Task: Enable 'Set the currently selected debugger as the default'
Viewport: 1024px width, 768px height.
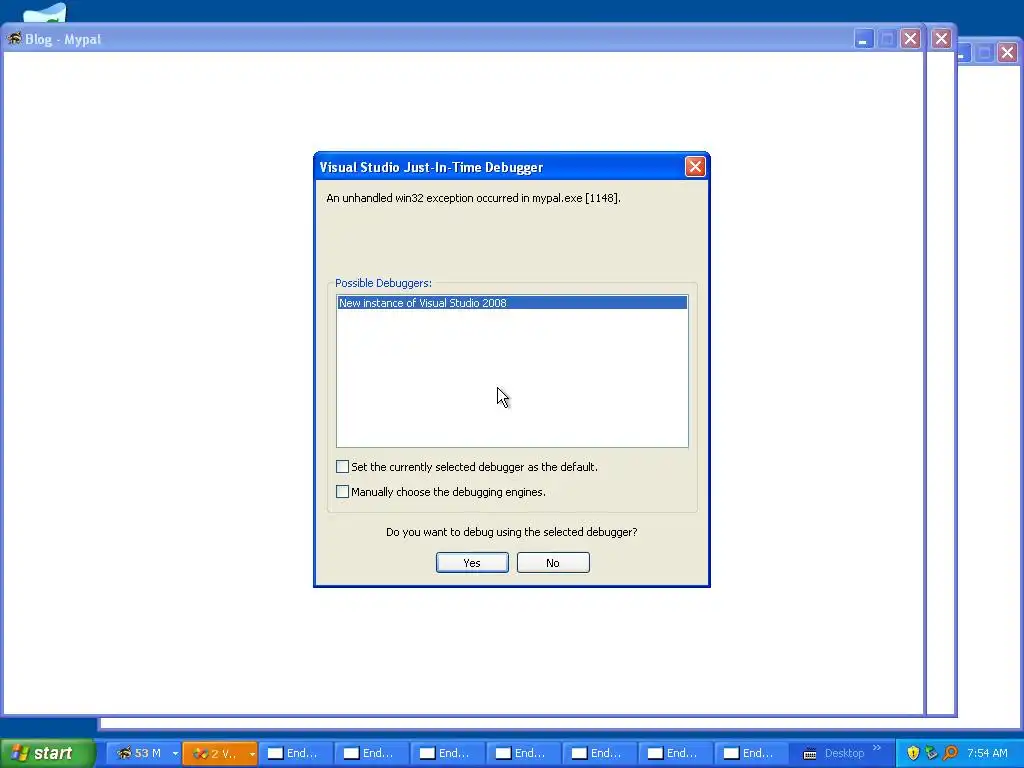Action: click(x=342, y=466)
